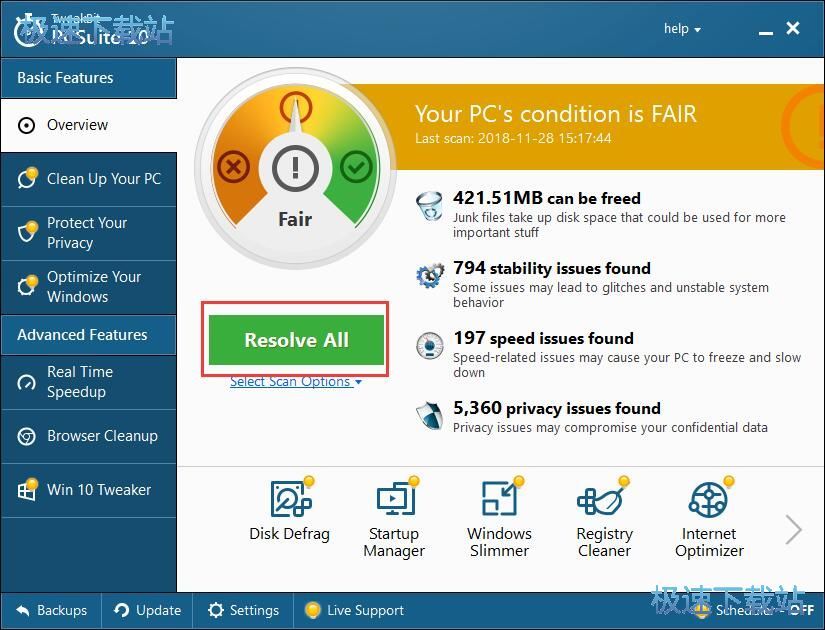Switch to Clean Up Your PC

pyautogui.click(x=88, y=179)
